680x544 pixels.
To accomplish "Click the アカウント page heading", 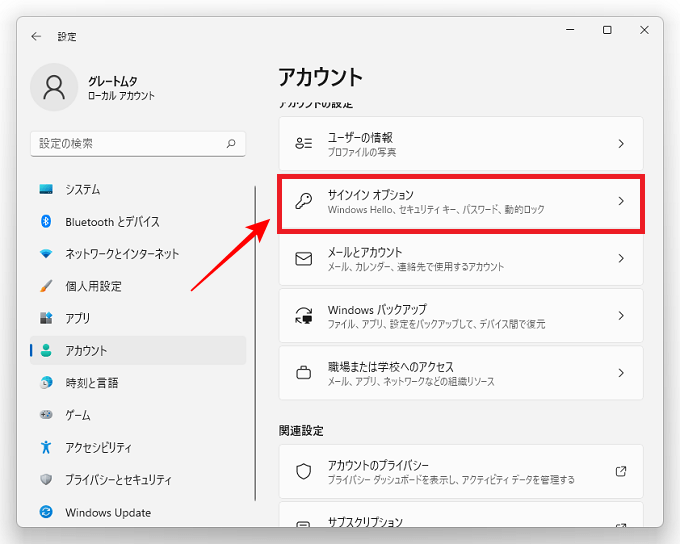I will [320, 77].
